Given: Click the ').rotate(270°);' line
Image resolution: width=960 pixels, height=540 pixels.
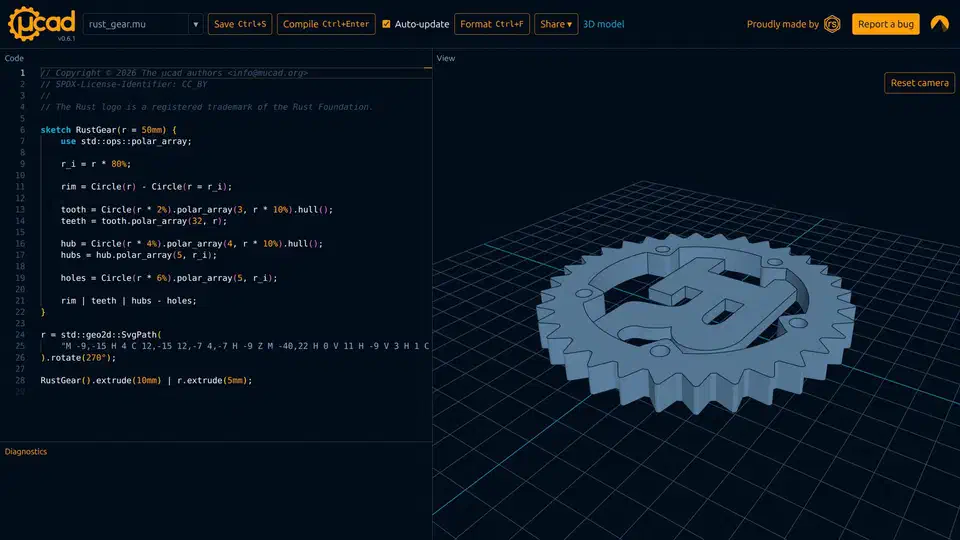Looking at the screenshot, I should [78, 358].
